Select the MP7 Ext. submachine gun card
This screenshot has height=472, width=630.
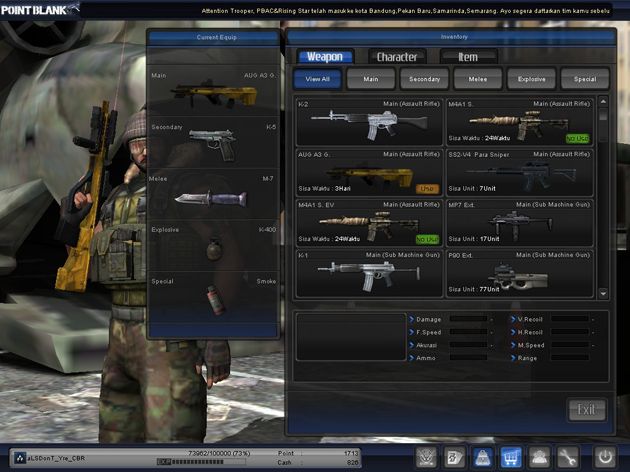click(x=520, y=223)
